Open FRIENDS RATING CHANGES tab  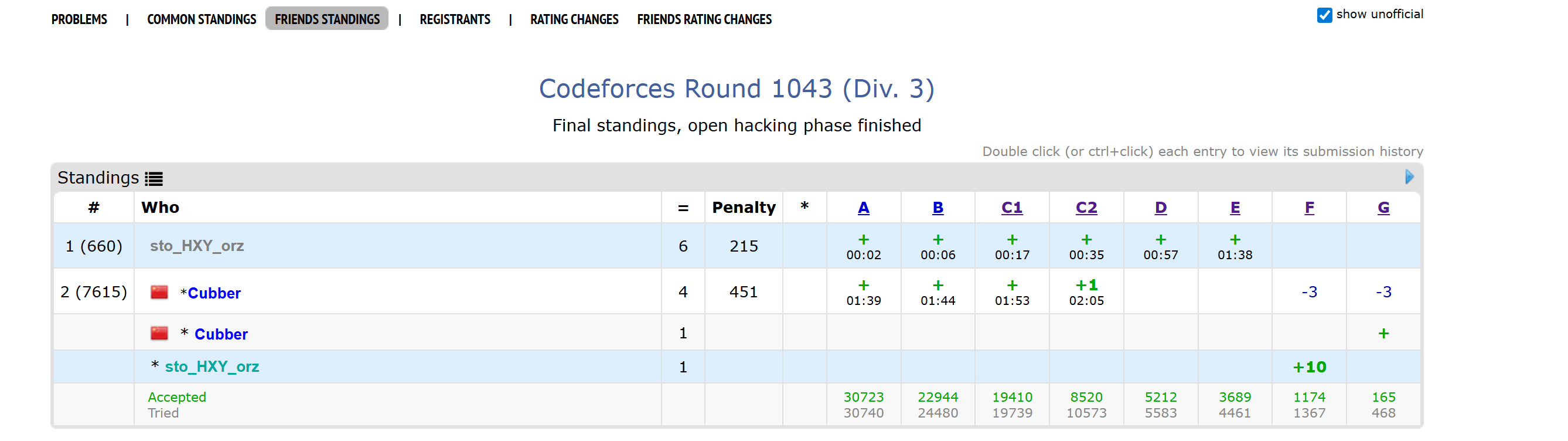(704, 19)
